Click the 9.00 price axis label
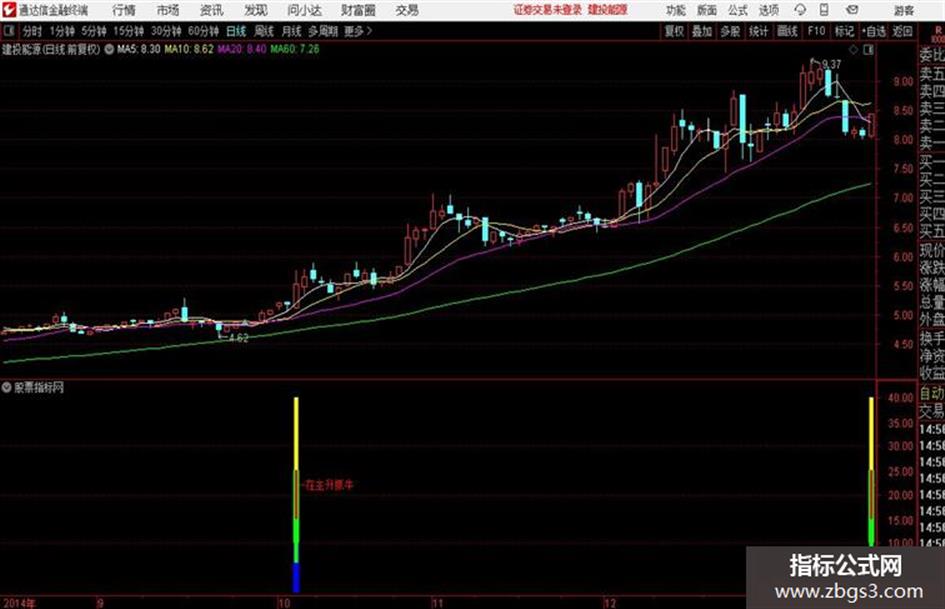 tap(903, 81)
